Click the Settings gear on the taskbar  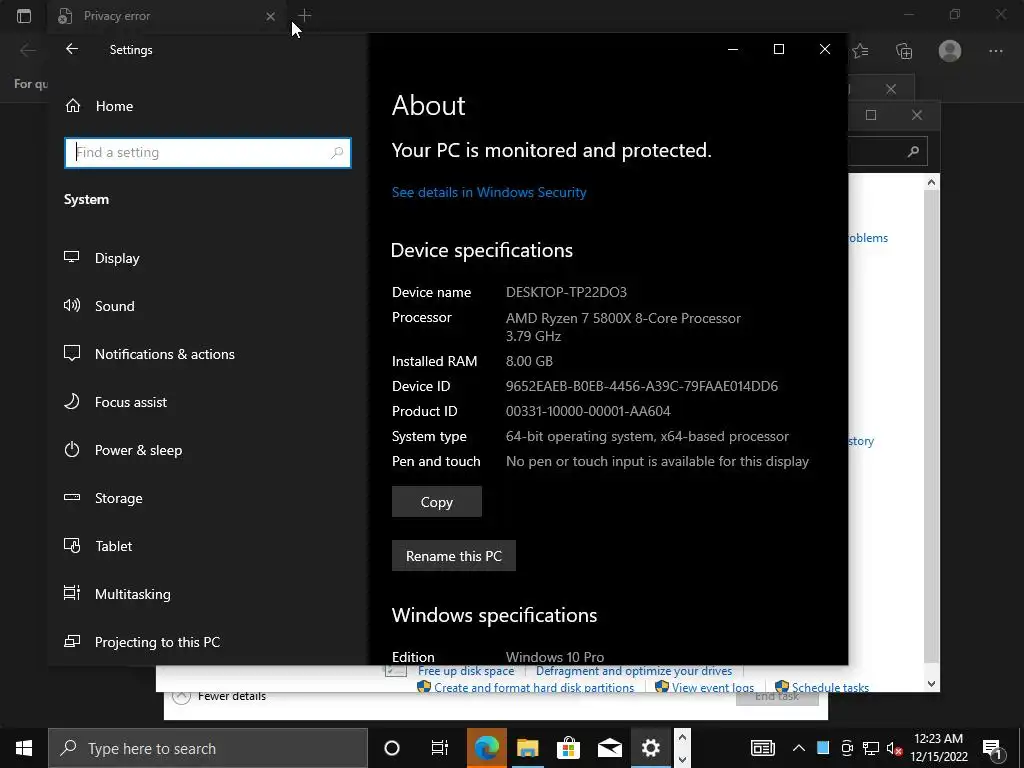(x=650, y=748)
